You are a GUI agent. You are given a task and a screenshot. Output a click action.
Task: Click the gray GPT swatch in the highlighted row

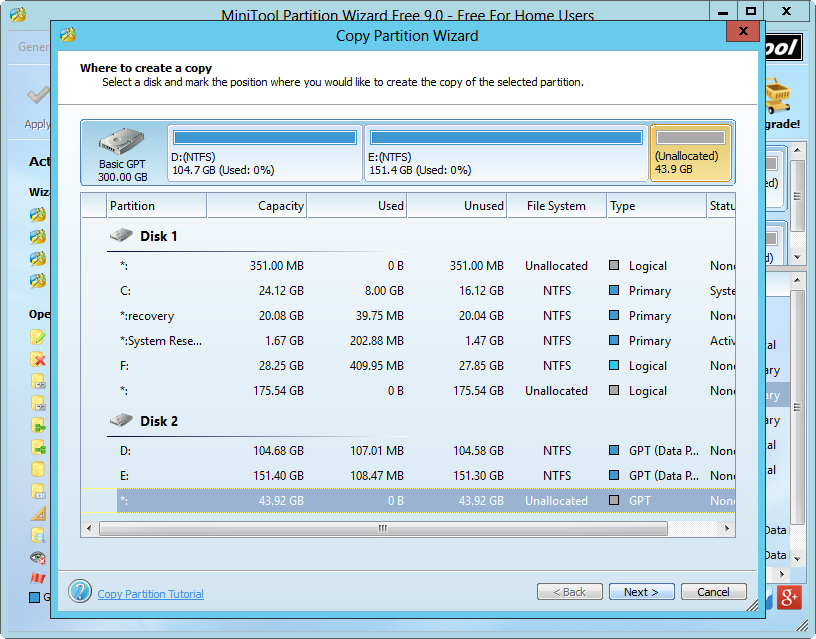click(x=614, y=500)
